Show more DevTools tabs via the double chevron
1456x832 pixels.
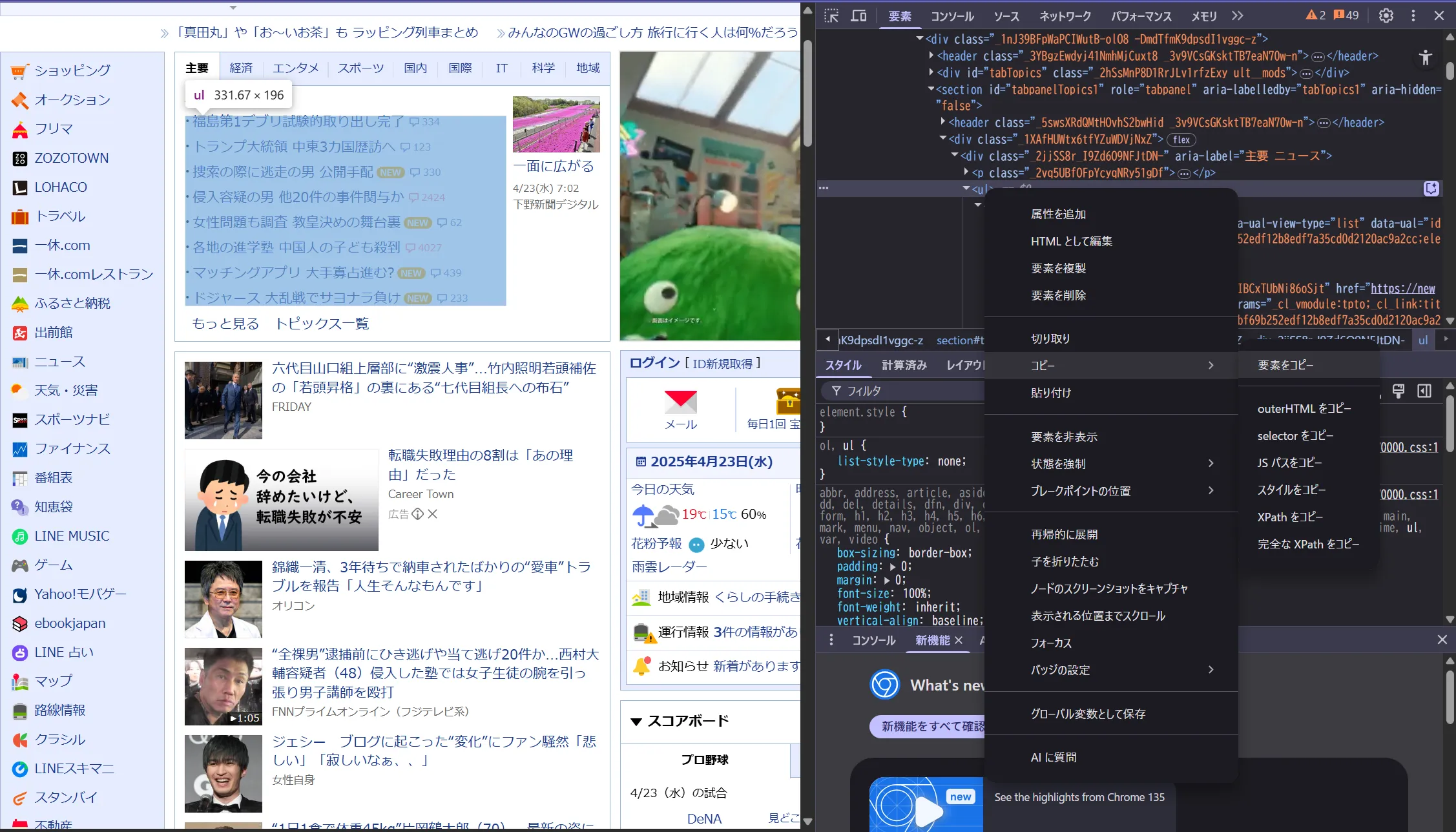1237,16
